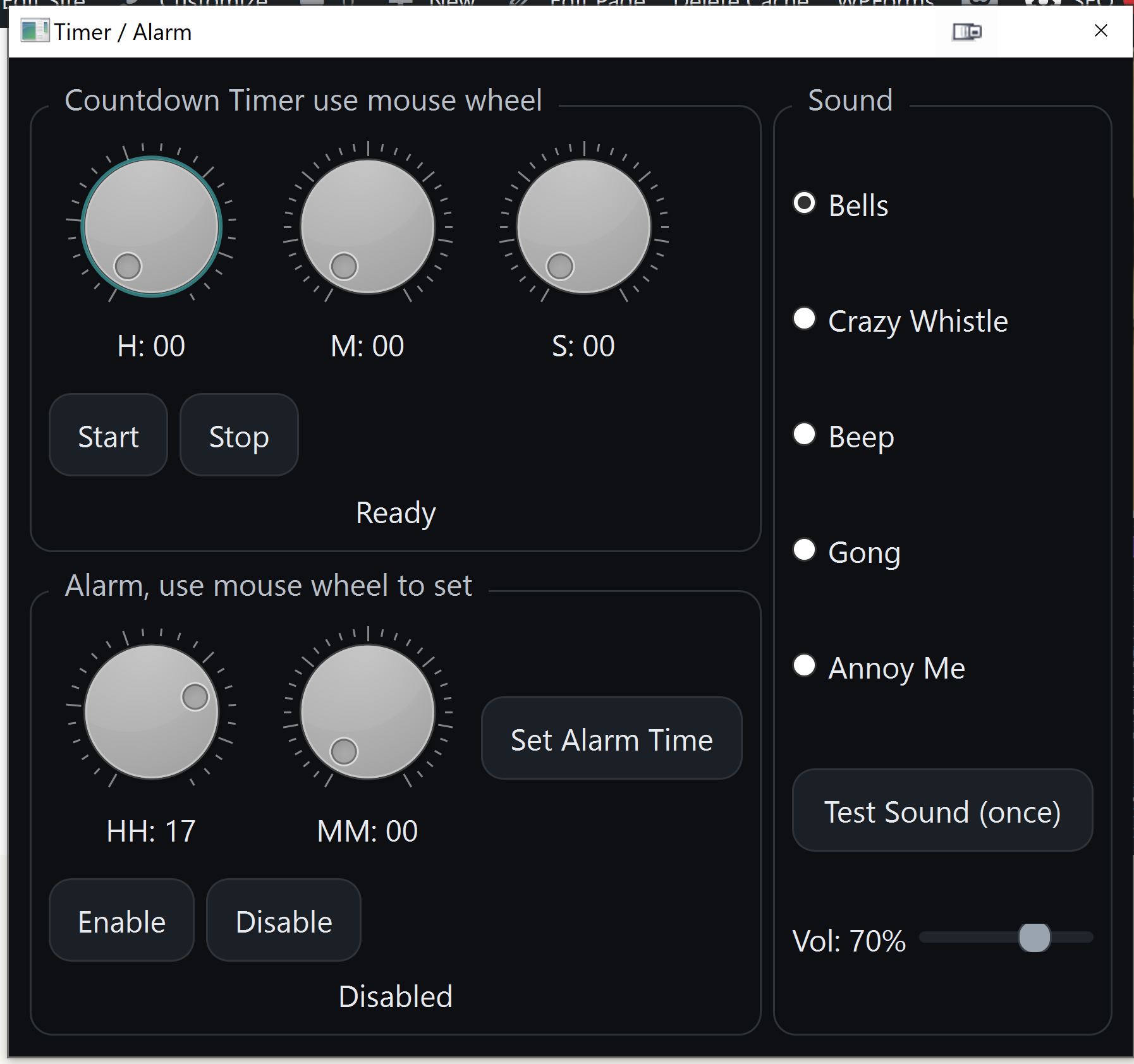
Task: Stop the countdown timer
Action: click(239, 435)
